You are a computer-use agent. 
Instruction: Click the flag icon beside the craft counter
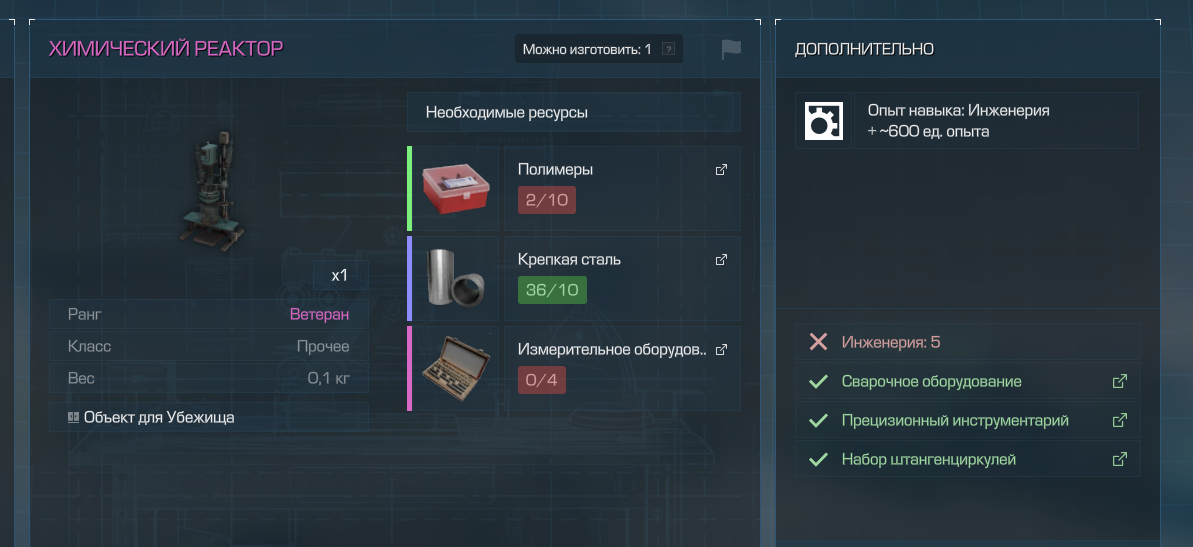click(x=730, y=49)
